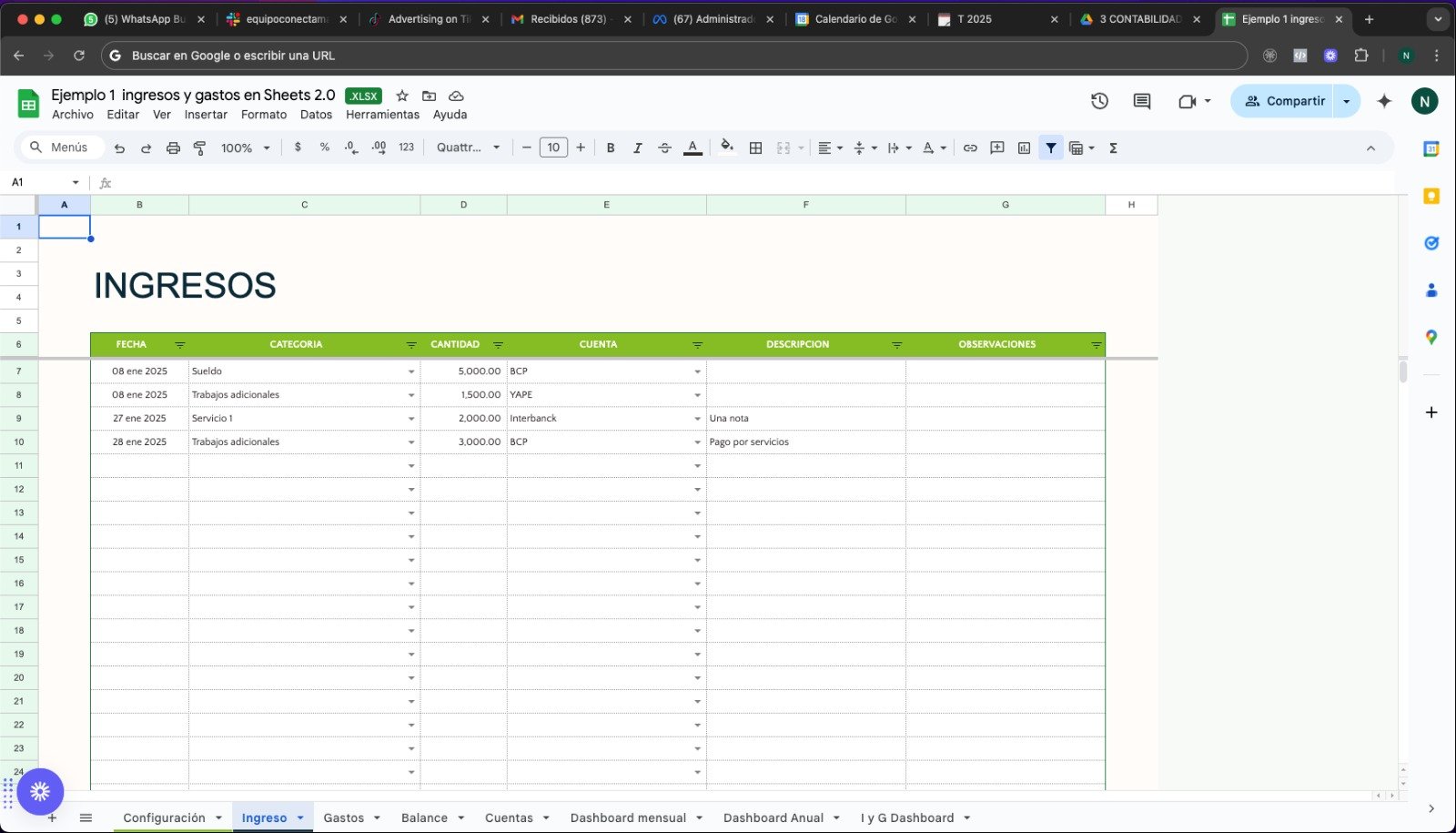Open the Formato menu
1456x833 pixels.
pos(264,115)
